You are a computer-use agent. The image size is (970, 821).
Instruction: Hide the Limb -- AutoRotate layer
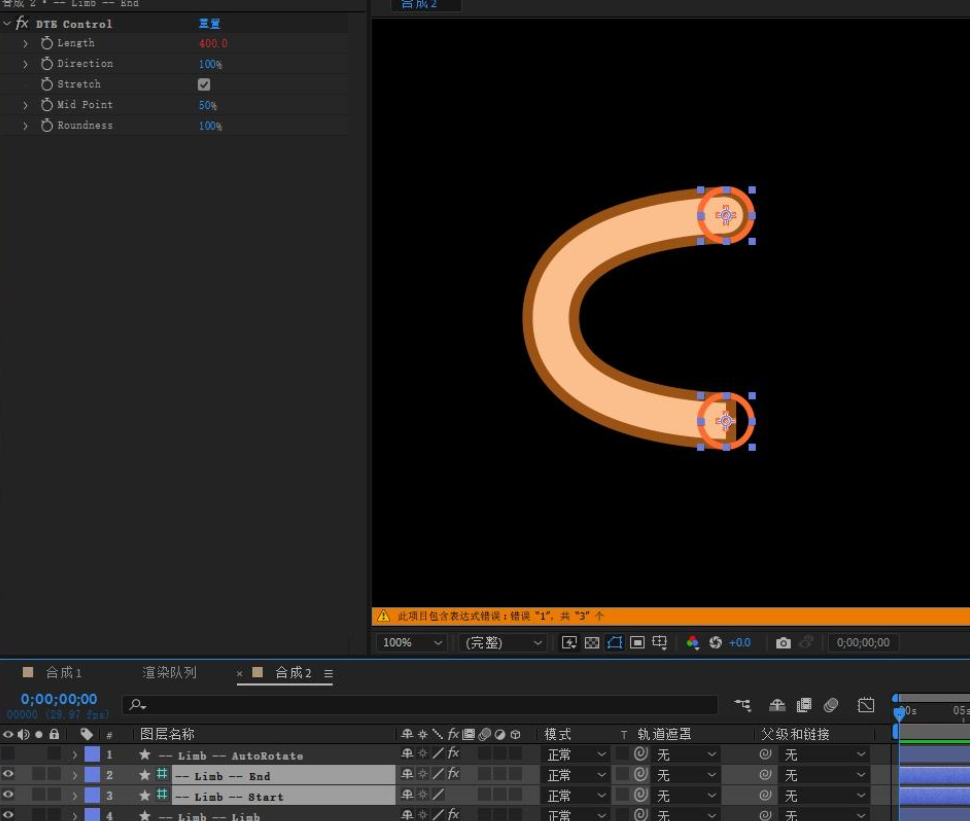(x=8, y=755)
